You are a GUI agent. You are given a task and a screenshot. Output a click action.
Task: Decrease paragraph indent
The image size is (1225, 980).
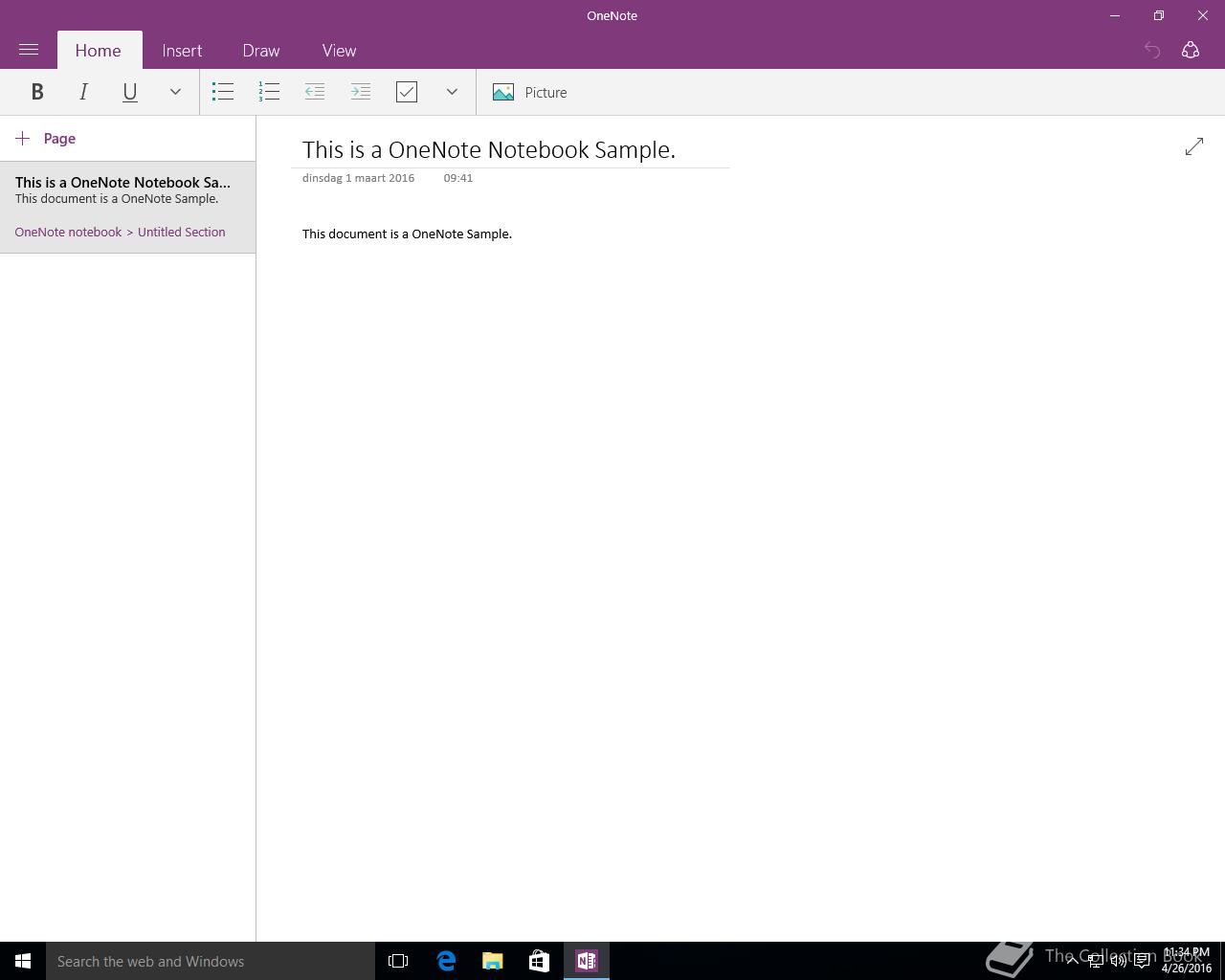pyautogui.click(x=315, y=92)
